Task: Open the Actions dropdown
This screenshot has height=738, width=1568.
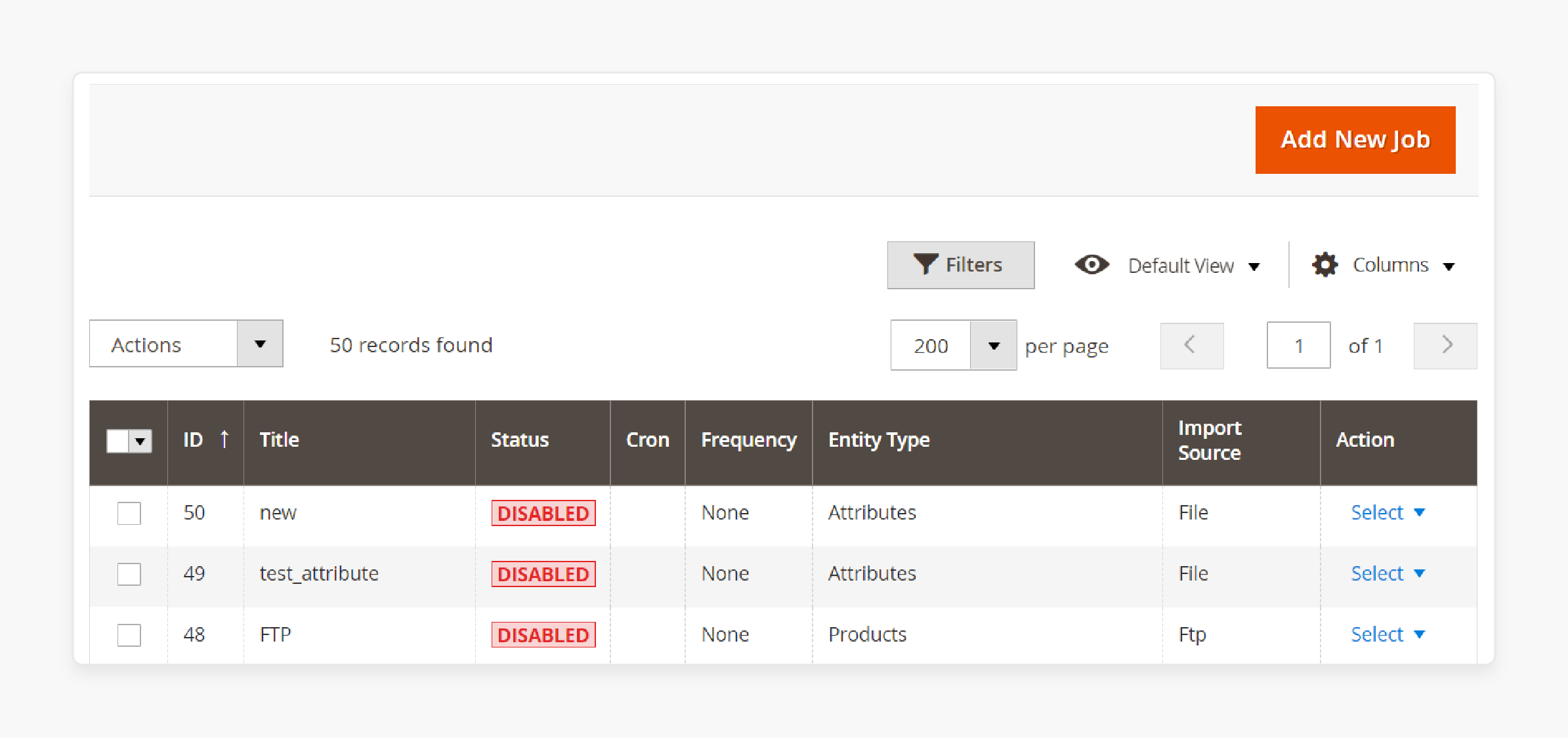Action: tap(186, 344)
